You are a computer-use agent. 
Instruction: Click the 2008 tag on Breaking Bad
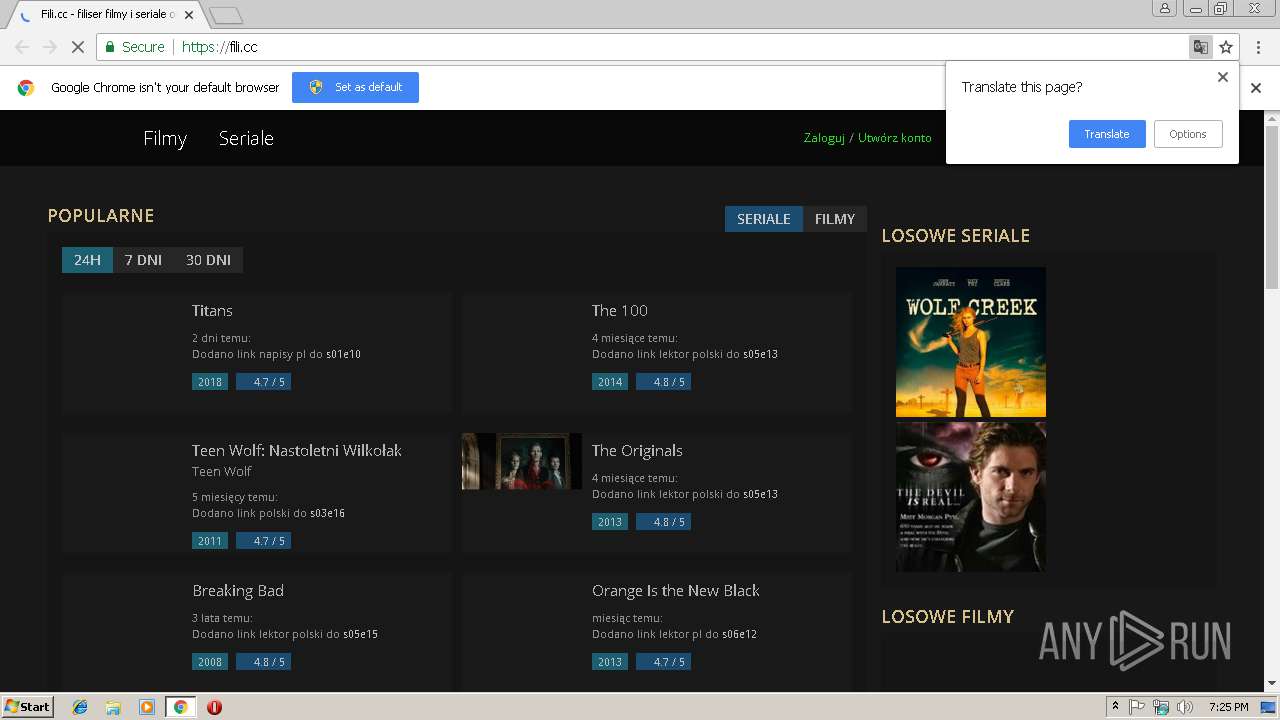pos(210,662)
